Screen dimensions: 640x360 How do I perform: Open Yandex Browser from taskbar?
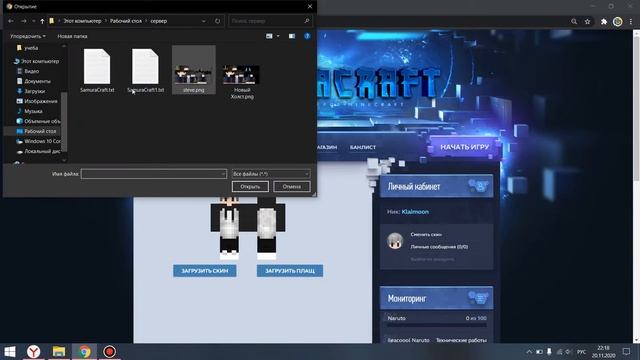(33, 351)
